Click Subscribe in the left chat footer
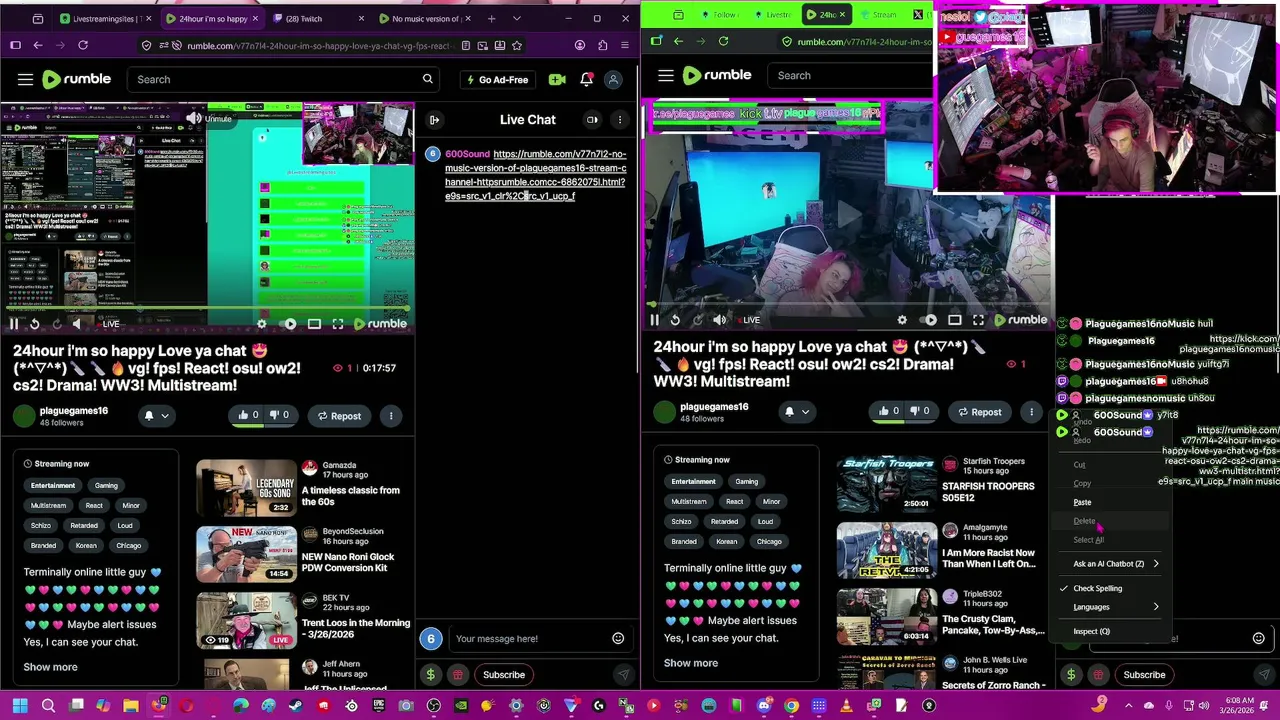Viewport: 1280px width, 720px height. (504, 675)
